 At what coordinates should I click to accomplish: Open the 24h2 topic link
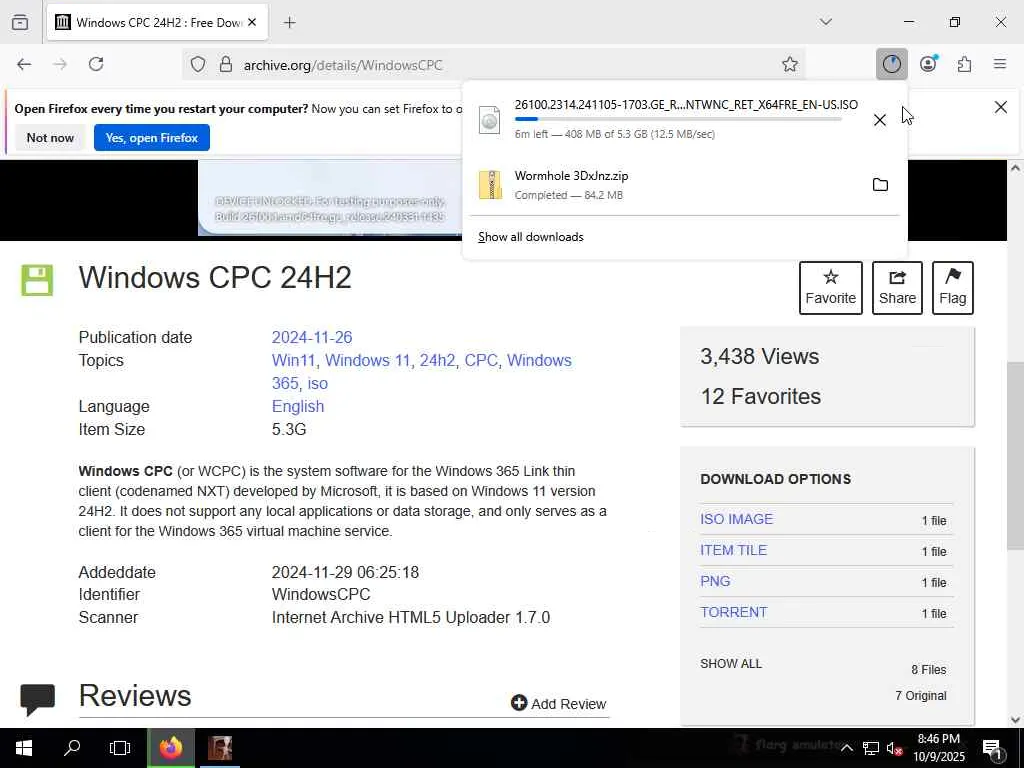[x=437, y=360]
